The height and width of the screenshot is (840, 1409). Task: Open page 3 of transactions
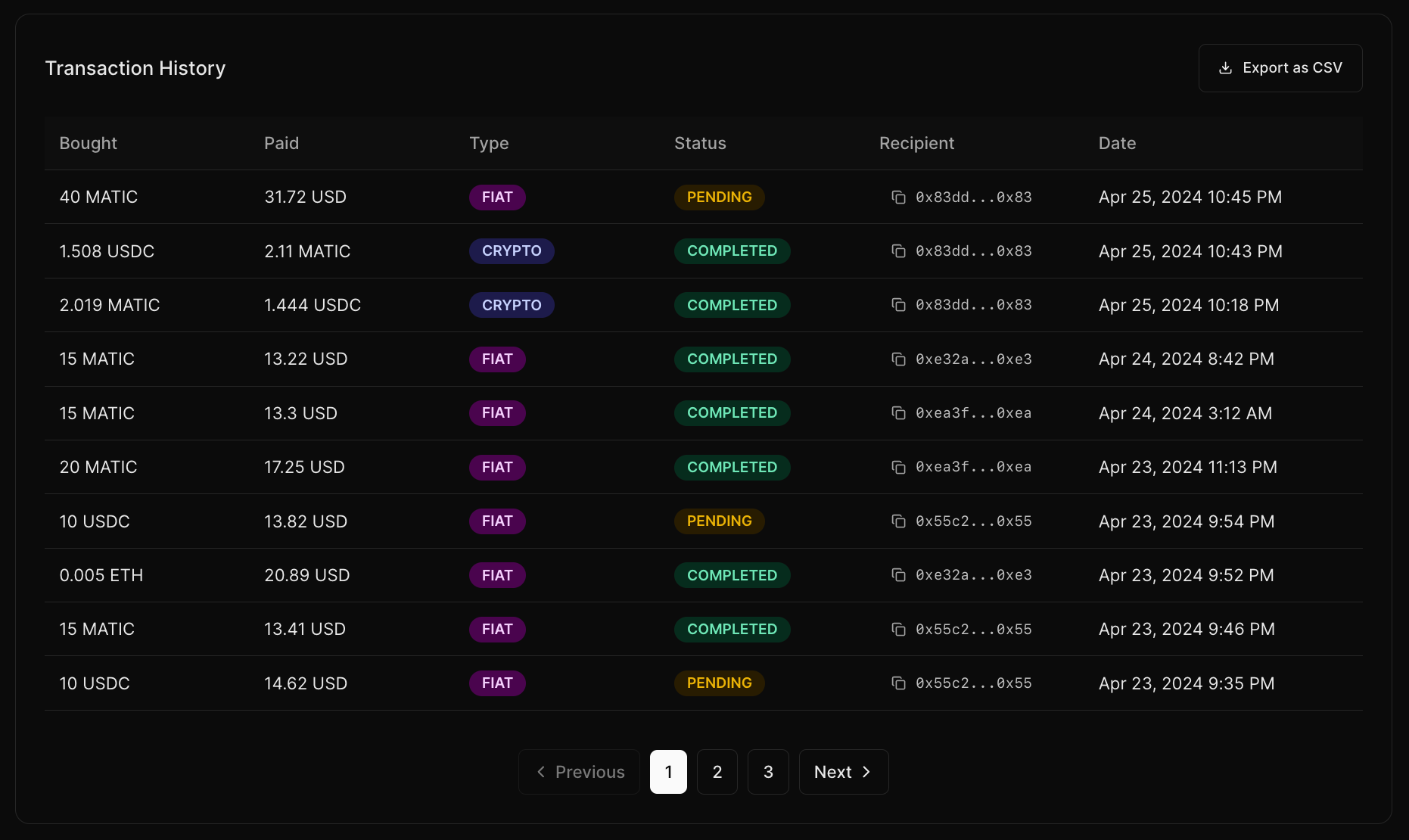(768, 772)
